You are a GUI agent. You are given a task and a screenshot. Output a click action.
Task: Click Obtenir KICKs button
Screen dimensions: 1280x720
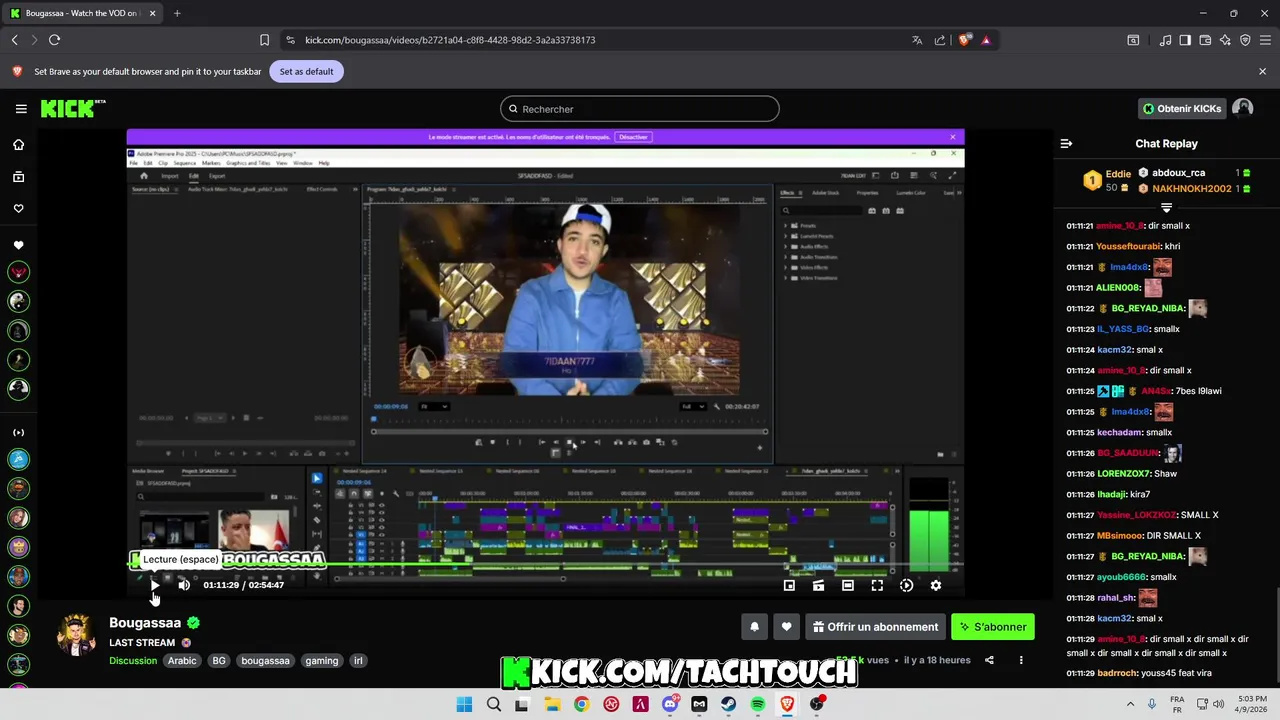(x=1182, y=109)
